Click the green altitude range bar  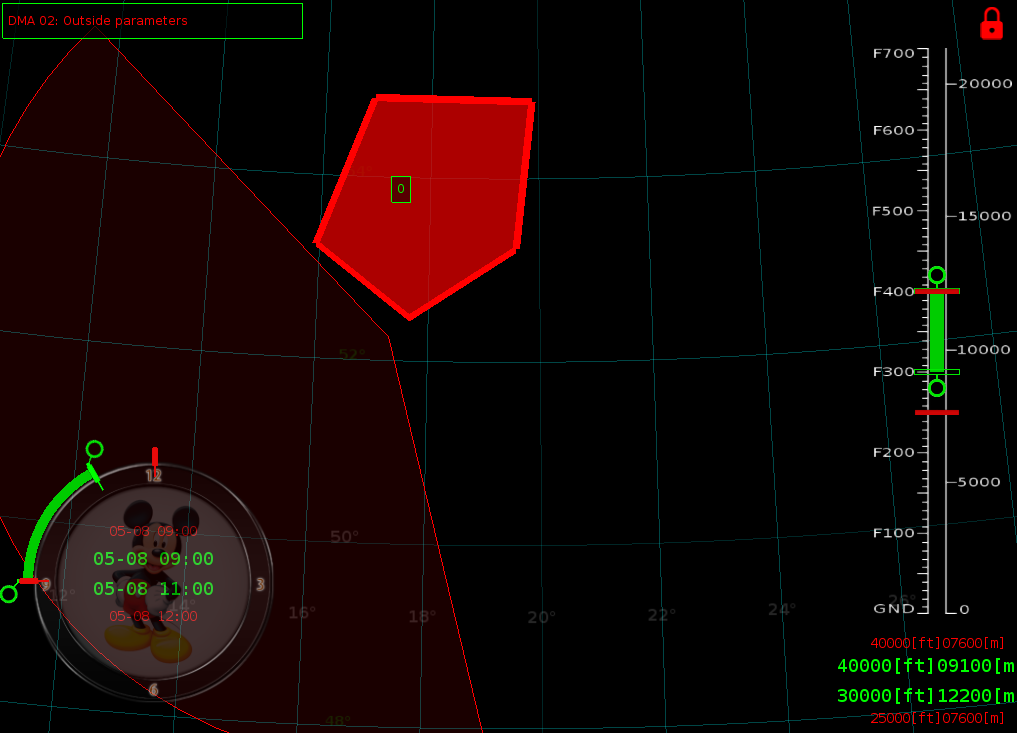[x=937, y=331]
